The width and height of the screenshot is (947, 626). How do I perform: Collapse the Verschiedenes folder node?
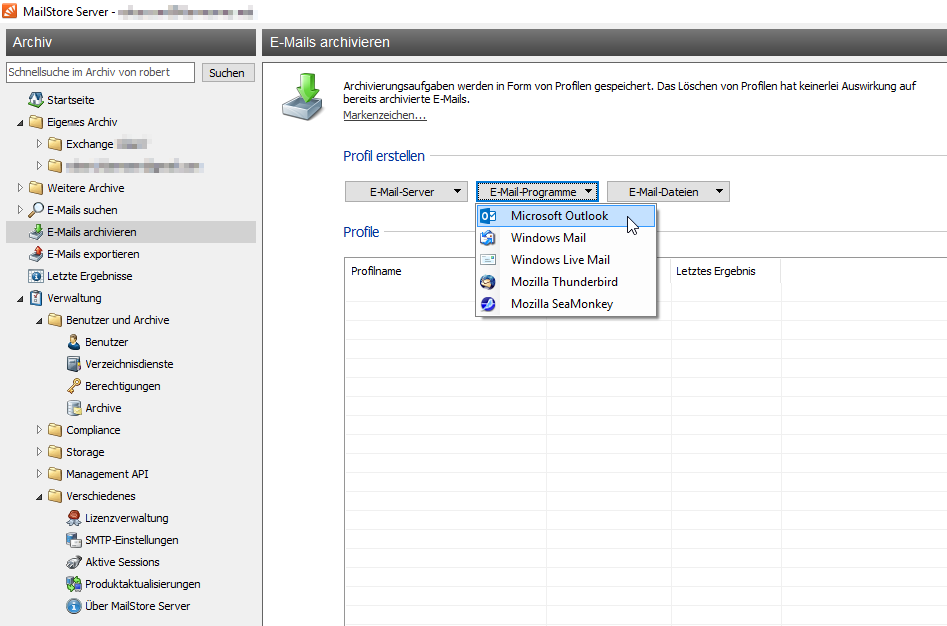39,496
